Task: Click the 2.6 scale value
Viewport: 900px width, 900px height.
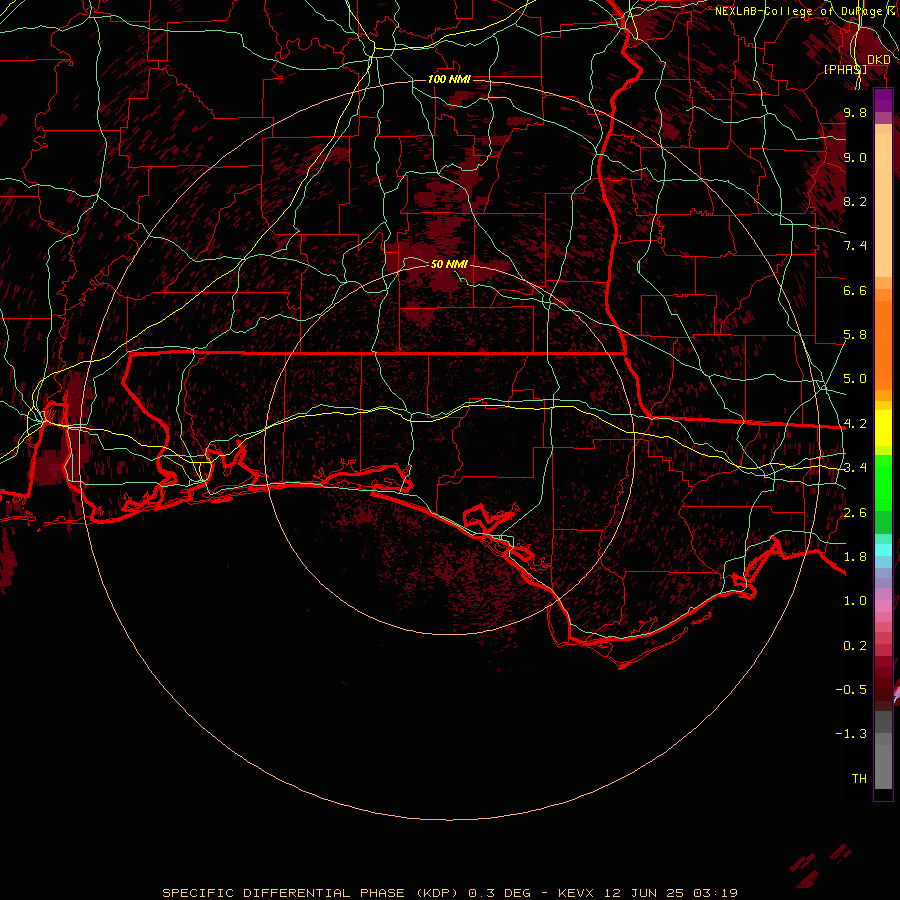Action: coord(855,513)
